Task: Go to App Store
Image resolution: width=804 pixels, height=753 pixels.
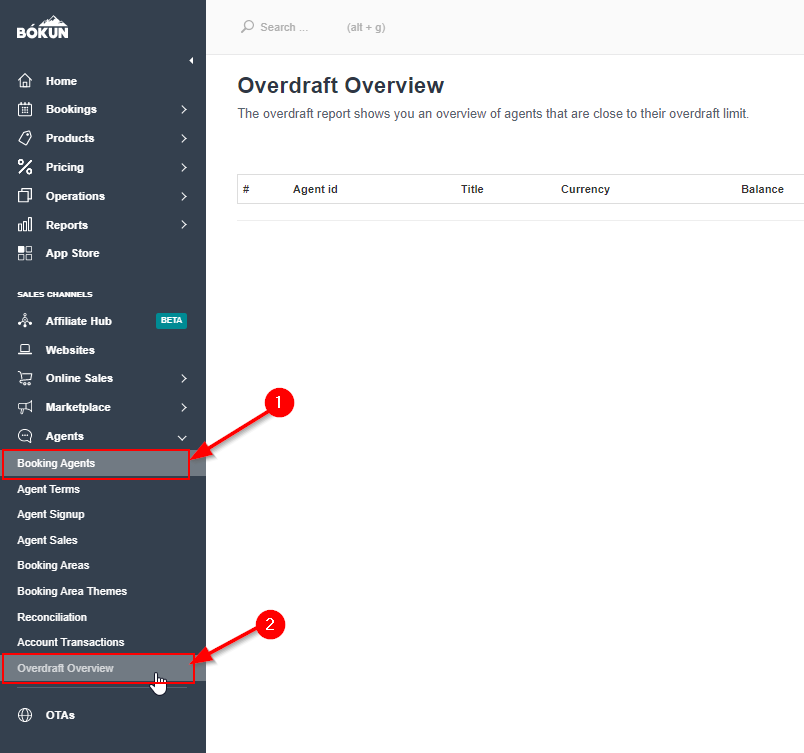Action: tap(72, 253)
